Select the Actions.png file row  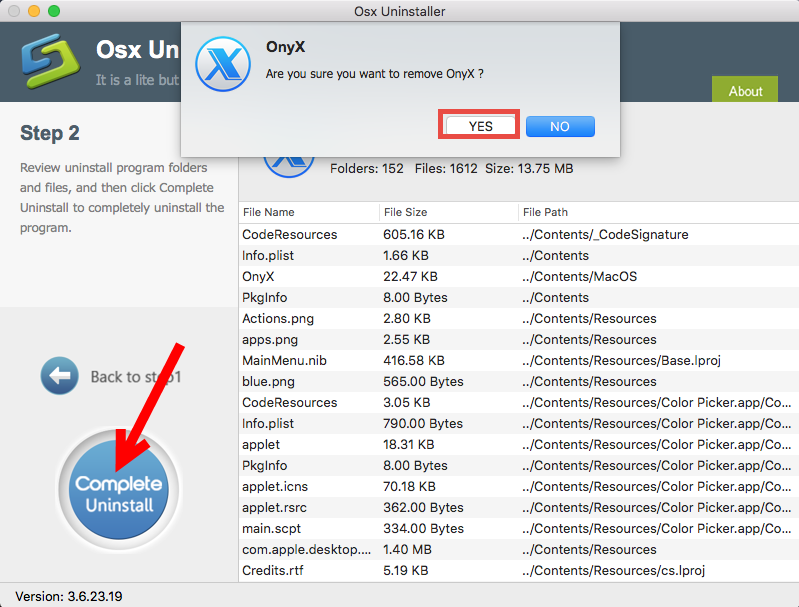(x=519, y=319)
